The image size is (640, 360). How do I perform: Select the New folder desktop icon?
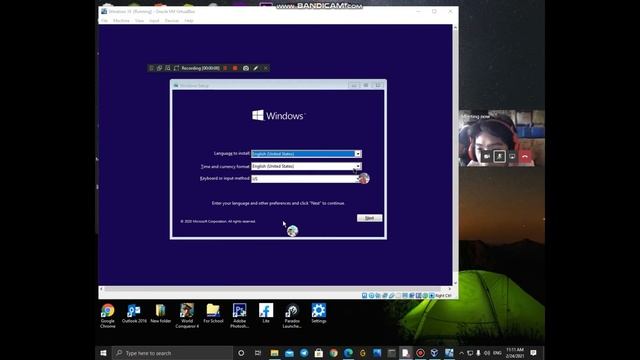pyautogui.click(x=160, y=314)
